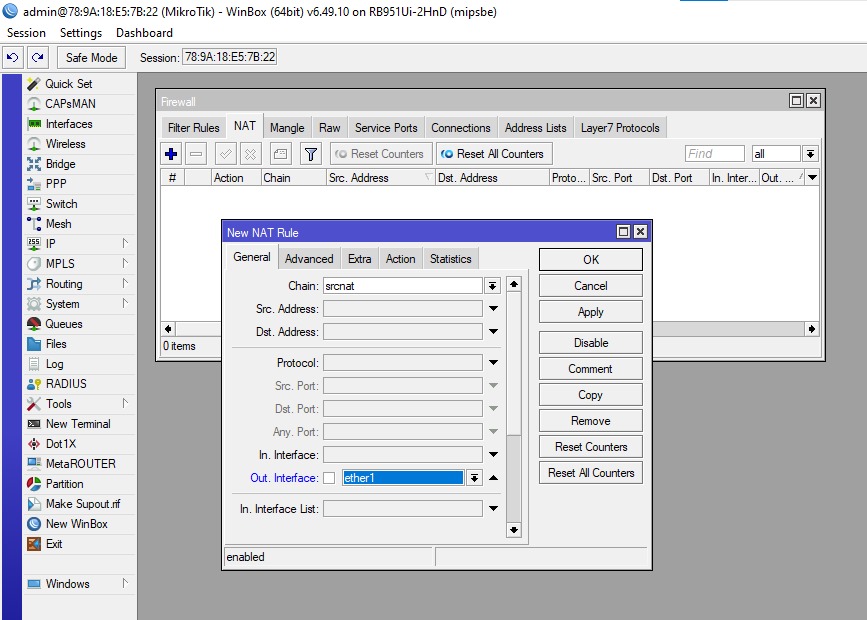The height and width of the screenshot is (620, 867).
Task: Click the Comment button
Action: (591, 369)
